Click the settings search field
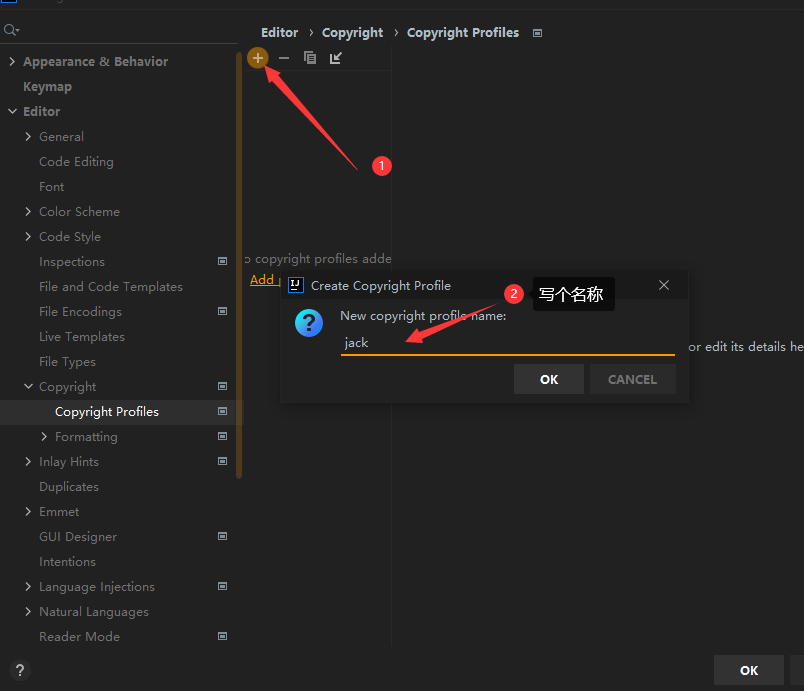The image size is (804, 691). tap(119, 30)
